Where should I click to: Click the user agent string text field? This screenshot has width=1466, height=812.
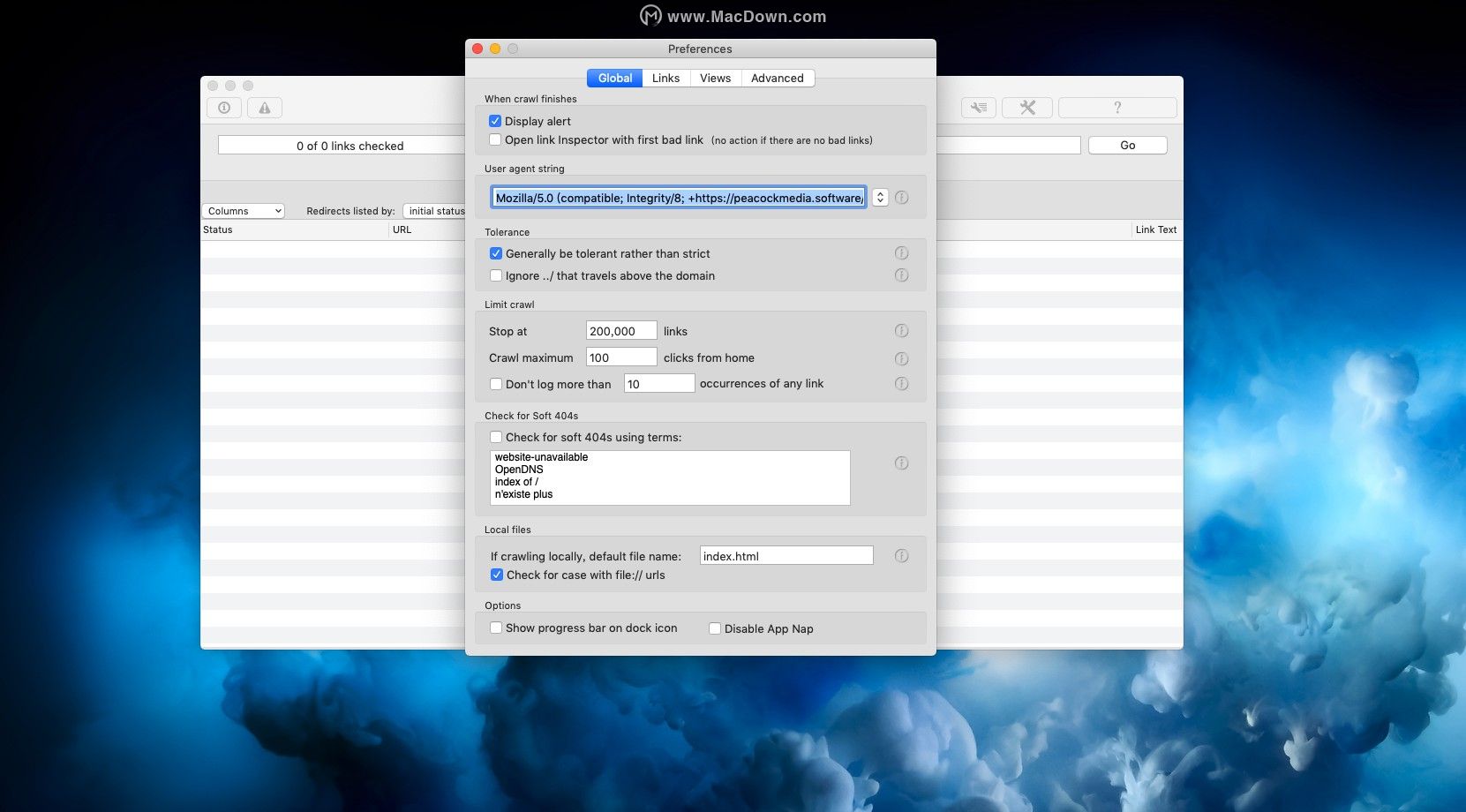click(x=679, y=198)
